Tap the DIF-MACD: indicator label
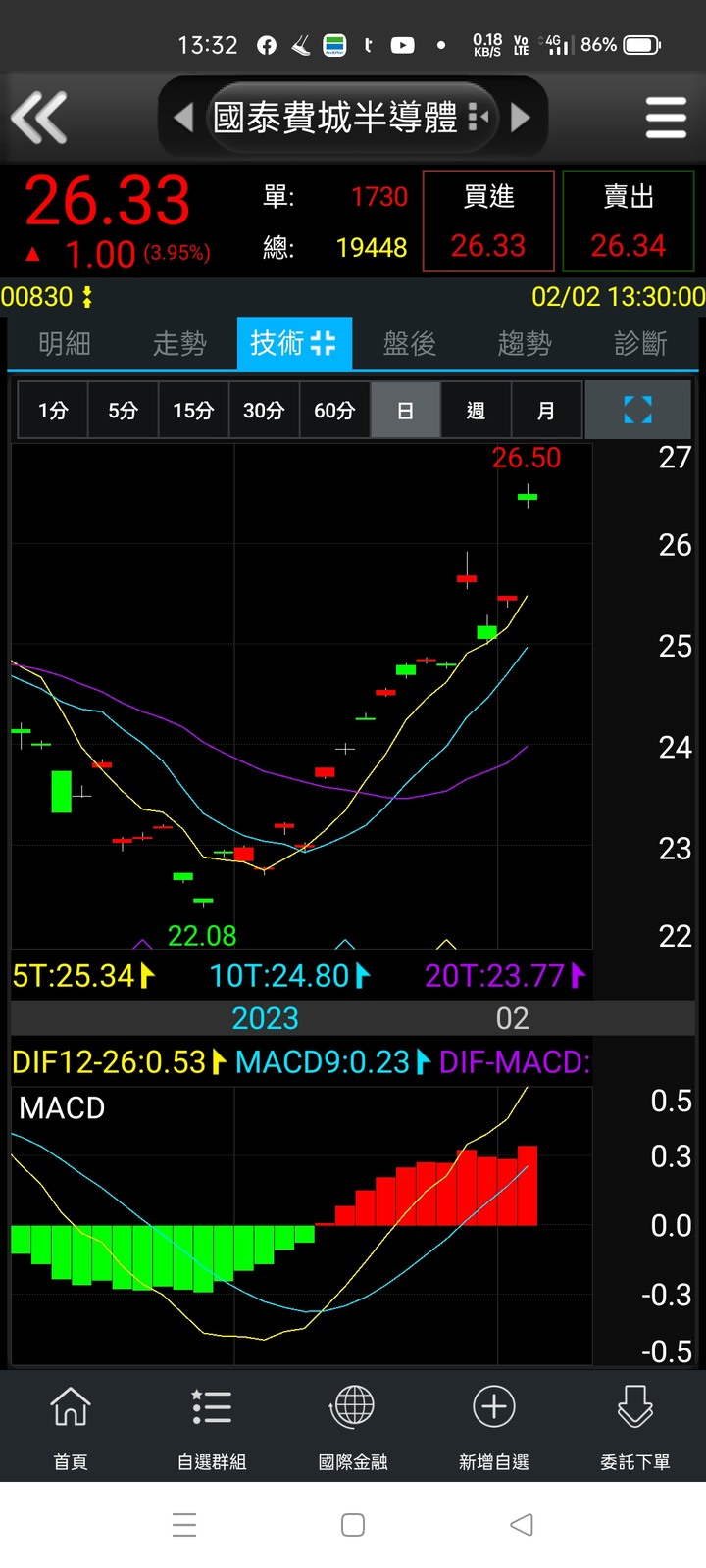 click(515, 1062)
